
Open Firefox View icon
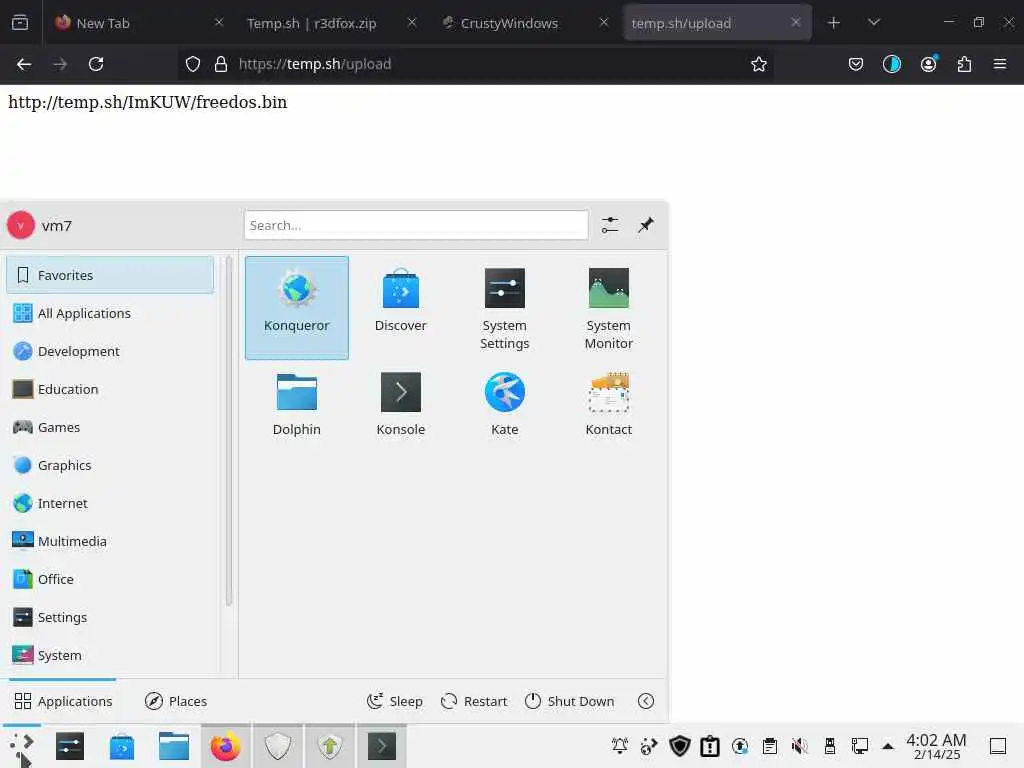[20, 23]
